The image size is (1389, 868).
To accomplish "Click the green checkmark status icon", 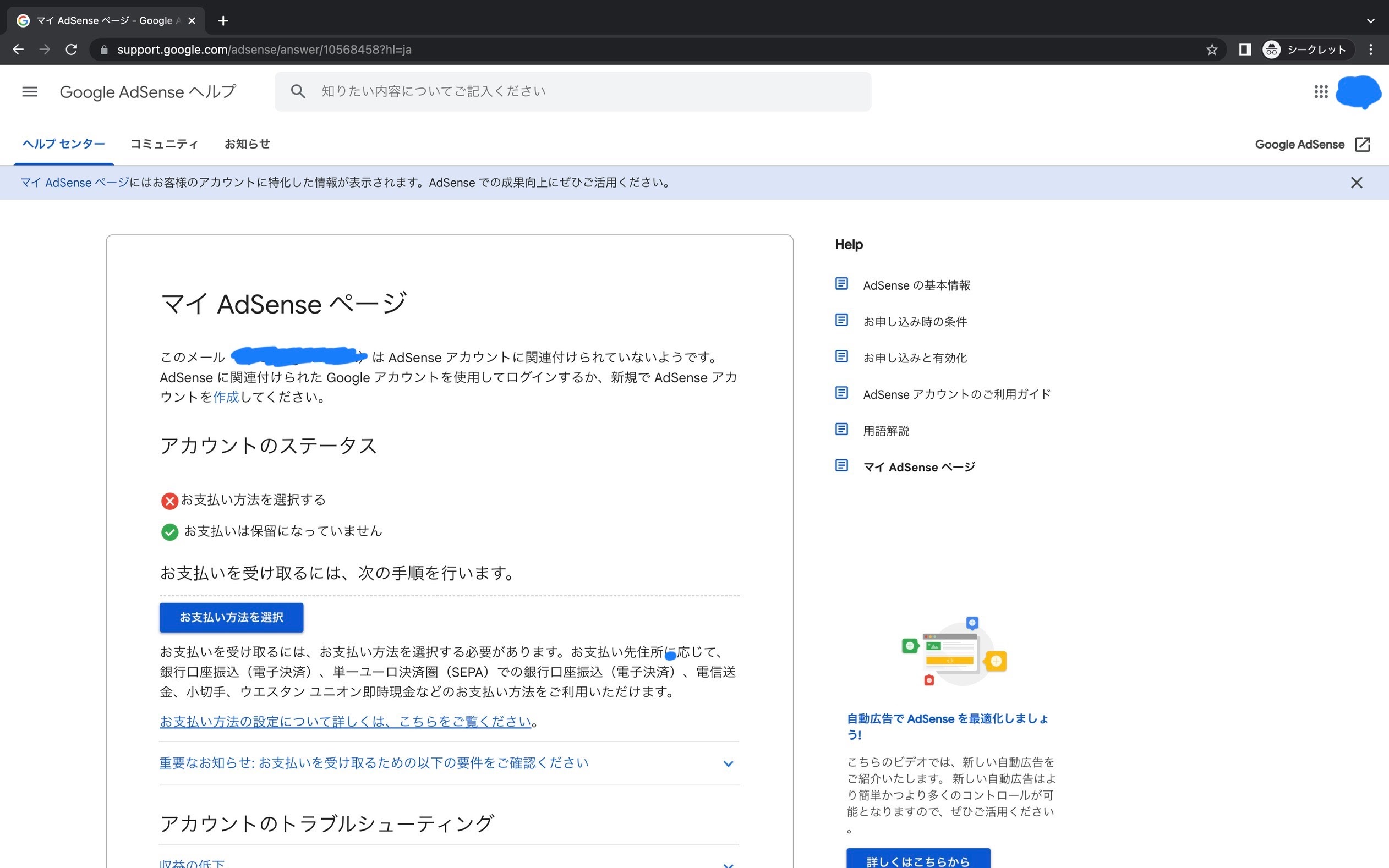I will (x=169, y=532).
